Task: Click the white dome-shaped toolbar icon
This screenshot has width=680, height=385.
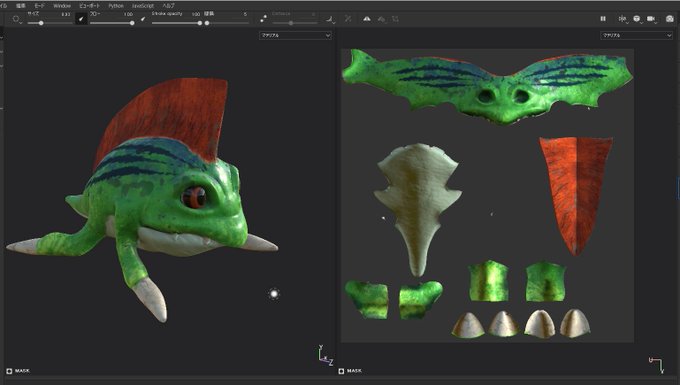Action: coord(367,19)
